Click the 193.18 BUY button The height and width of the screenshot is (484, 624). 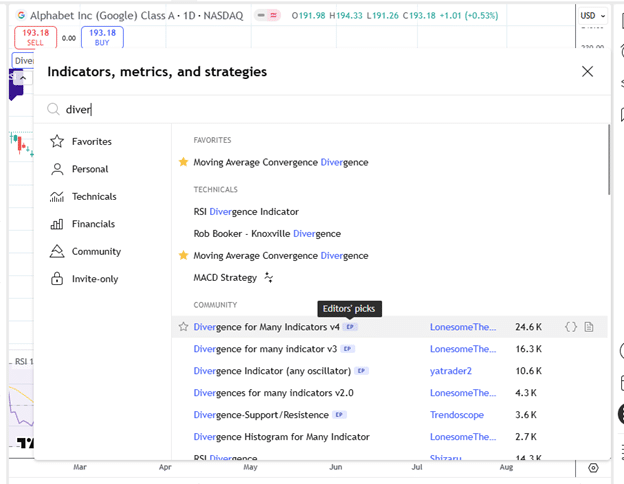click(x=102, y=38)
